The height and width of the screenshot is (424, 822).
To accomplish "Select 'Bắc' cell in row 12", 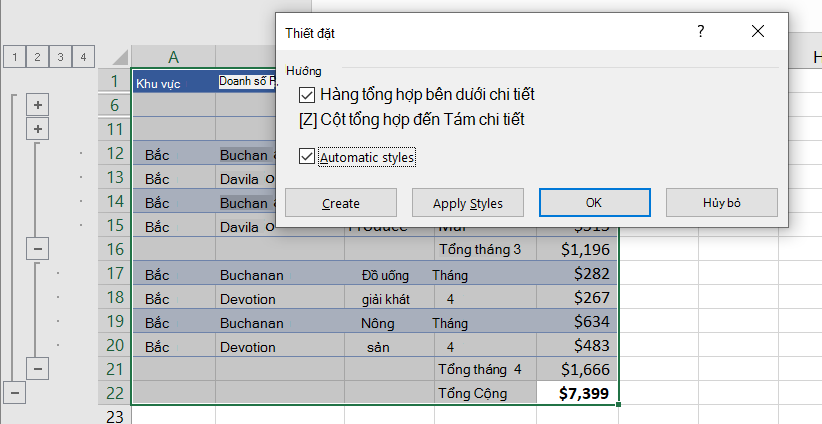I will click(174, 153).
